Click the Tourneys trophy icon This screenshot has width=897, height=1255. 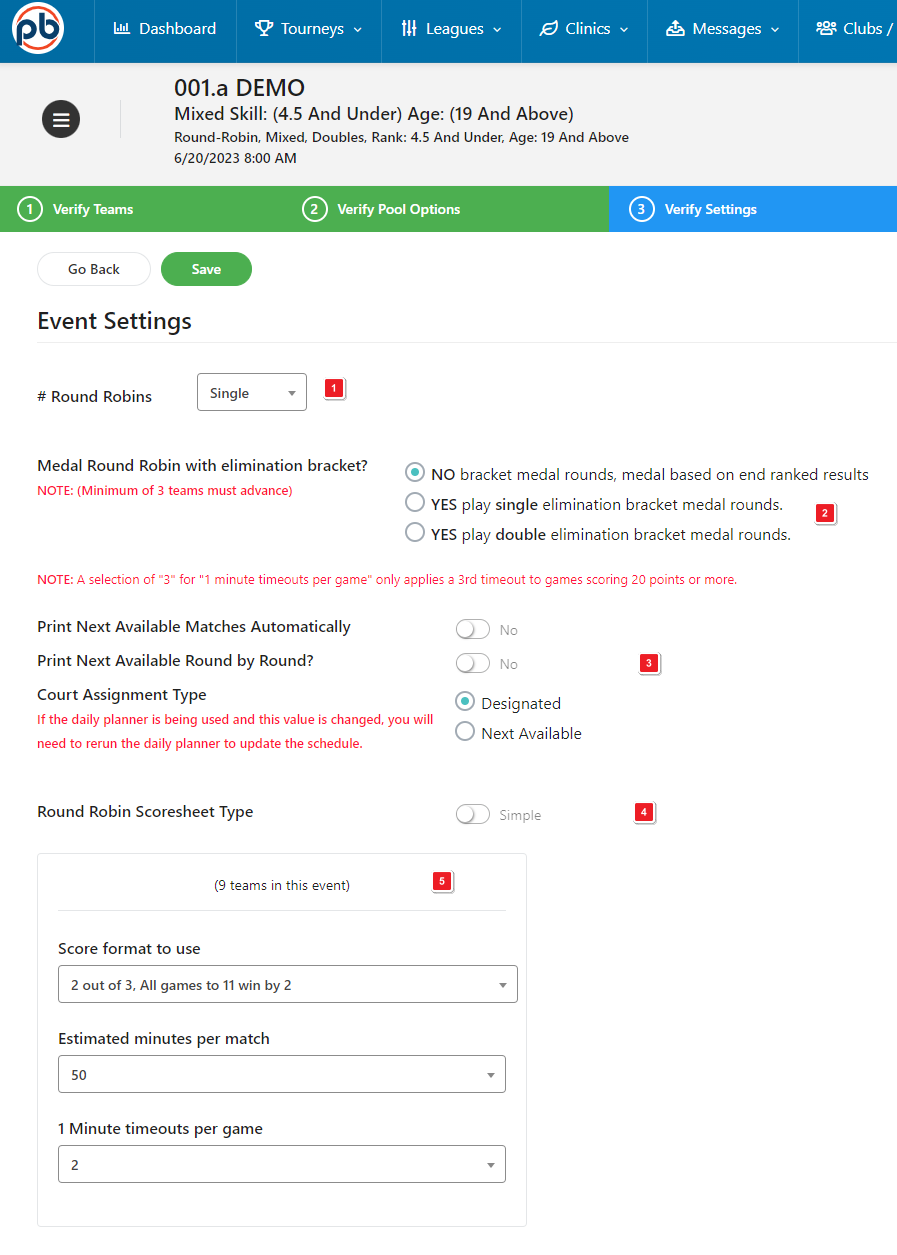[x=264, y=29]
